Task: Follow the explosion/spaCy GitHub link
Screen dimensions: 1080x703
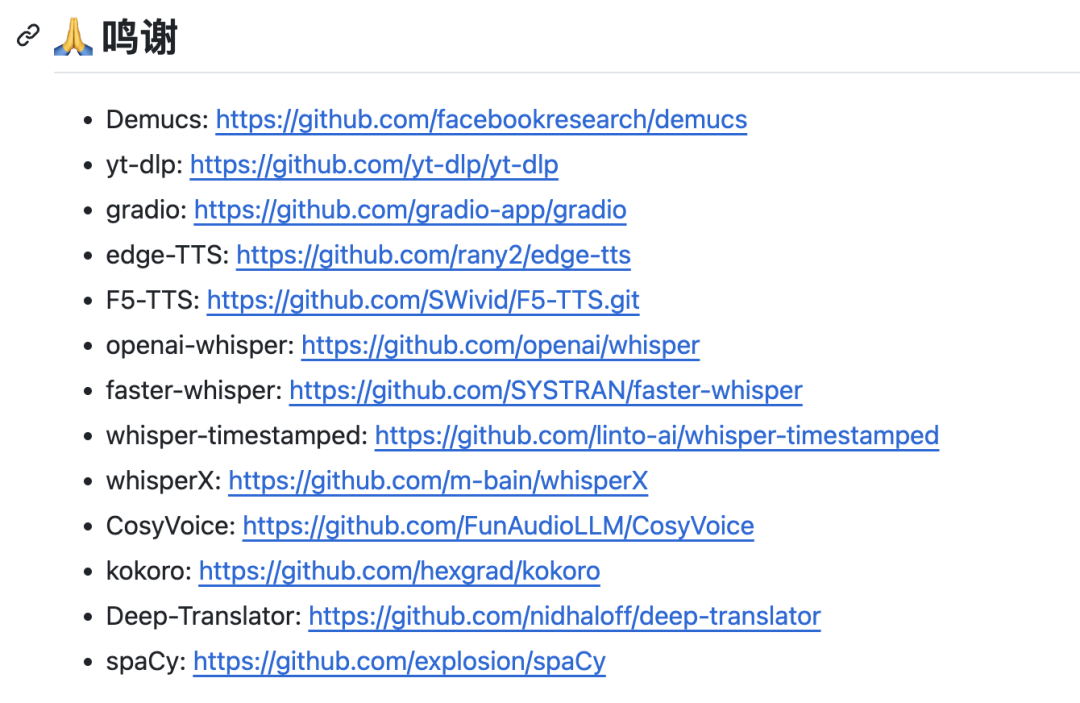Action: pos(399,661)
